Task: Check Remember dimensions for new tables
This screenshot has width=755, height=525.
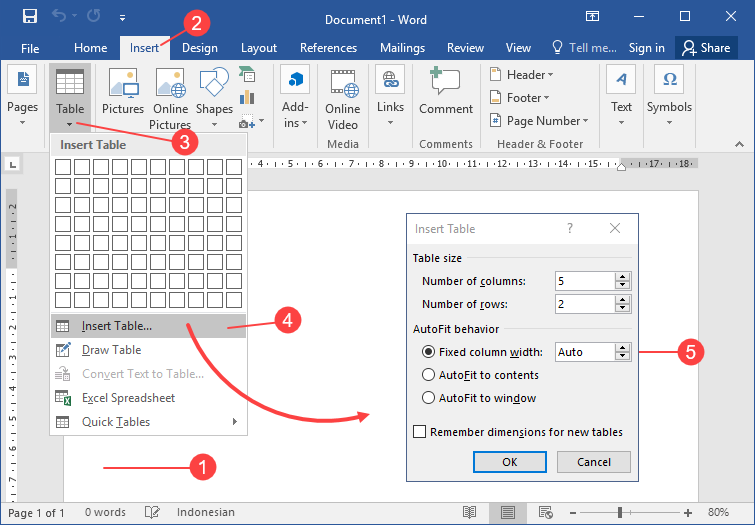Action: 419,432
